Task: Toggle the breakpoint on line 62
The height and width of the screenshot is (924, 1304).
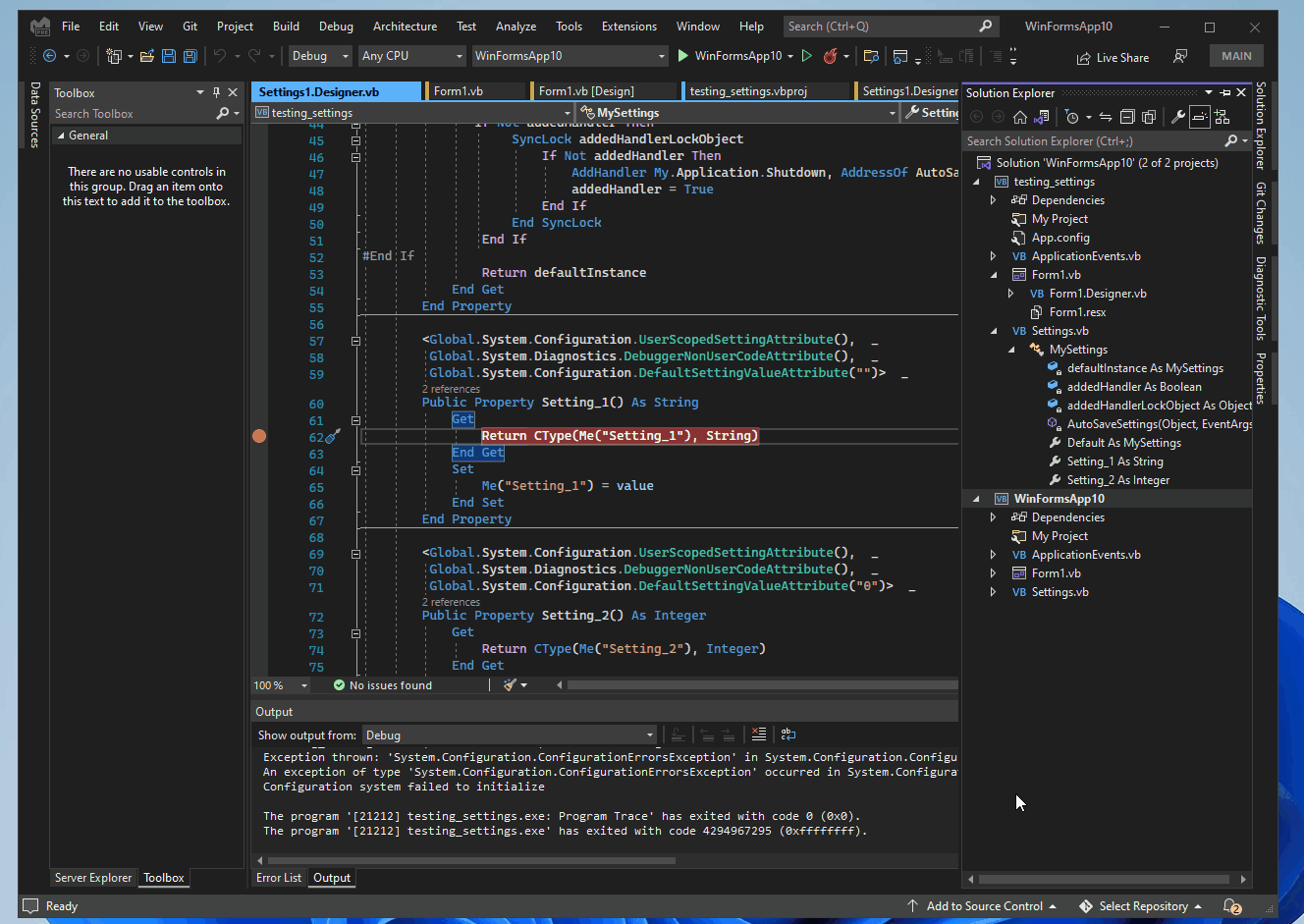Action: tap(259, 435)
